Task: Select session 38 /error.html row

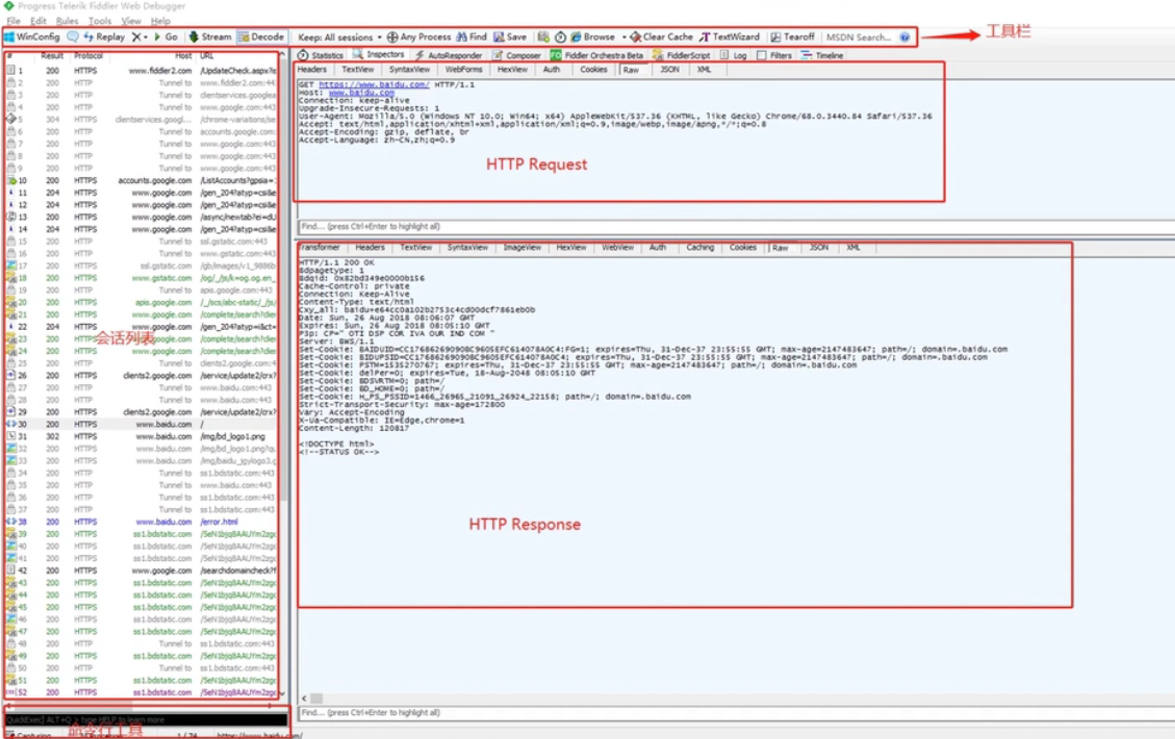Action: point(141,522)
